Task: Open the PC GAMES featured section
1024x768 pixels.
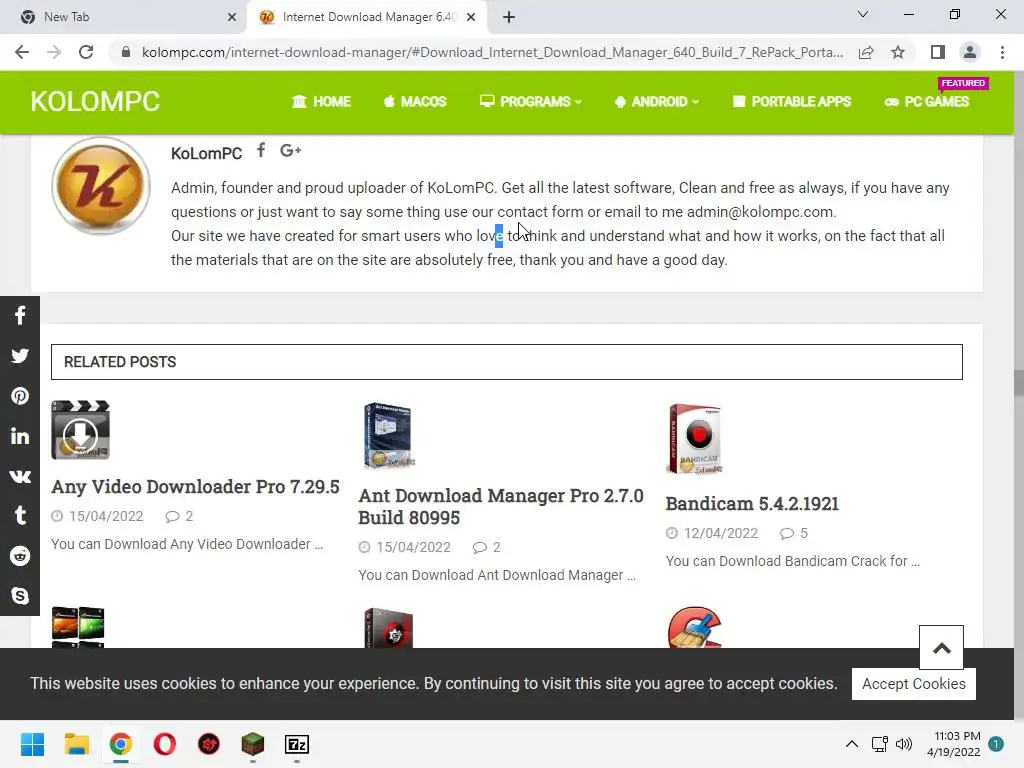Action: pyautogui.click(x=927, y=102)
